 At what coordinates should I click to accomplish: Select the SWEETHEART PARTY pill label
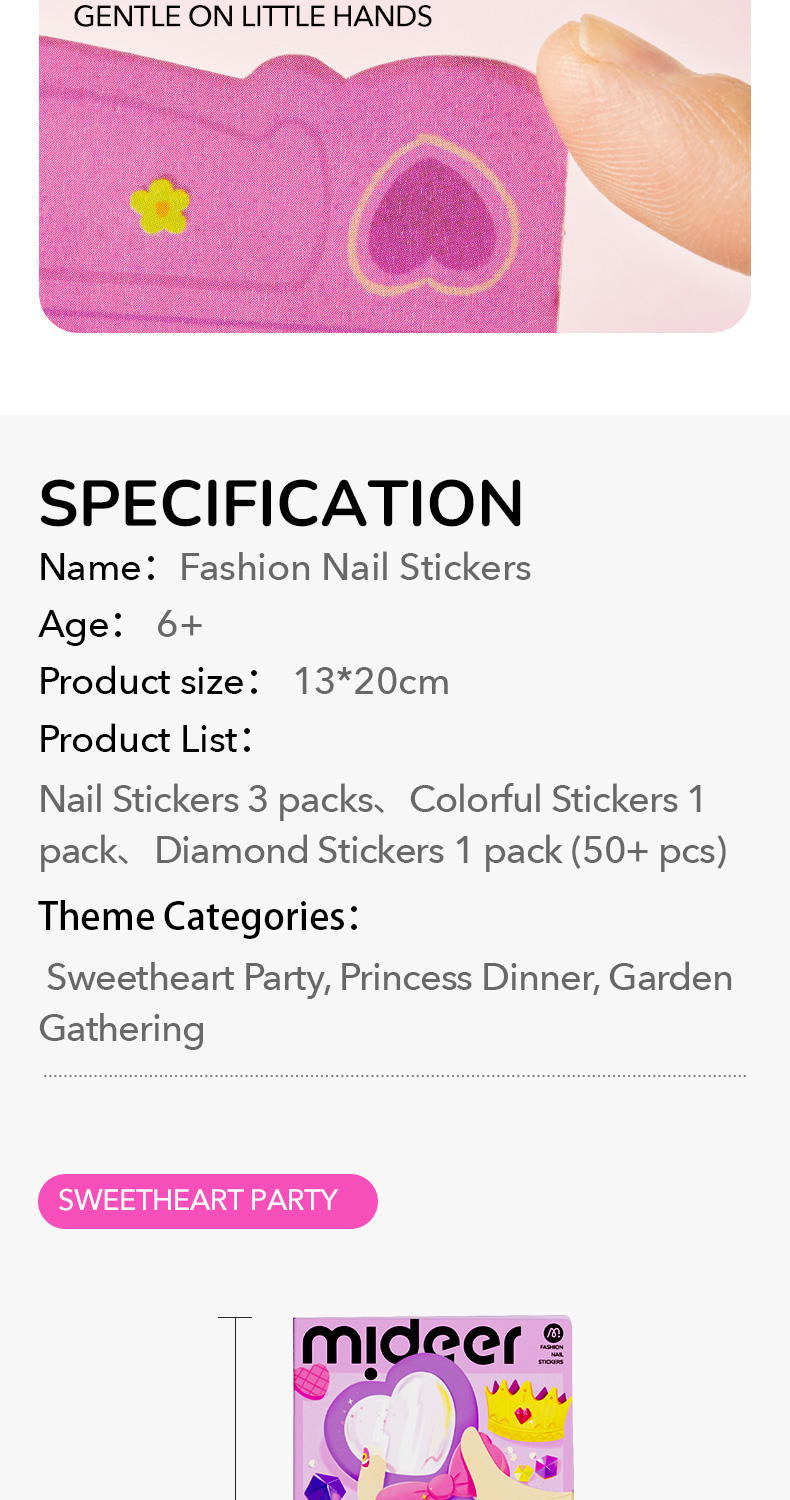tap(207, 1201)
